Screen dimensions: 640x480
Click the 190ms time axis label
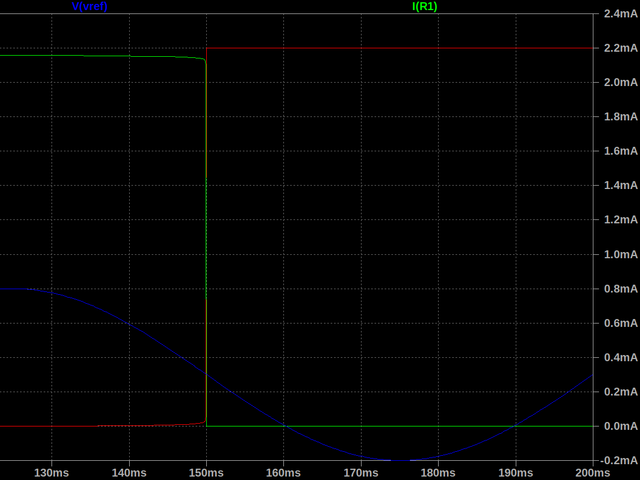(x=516, y=472)
